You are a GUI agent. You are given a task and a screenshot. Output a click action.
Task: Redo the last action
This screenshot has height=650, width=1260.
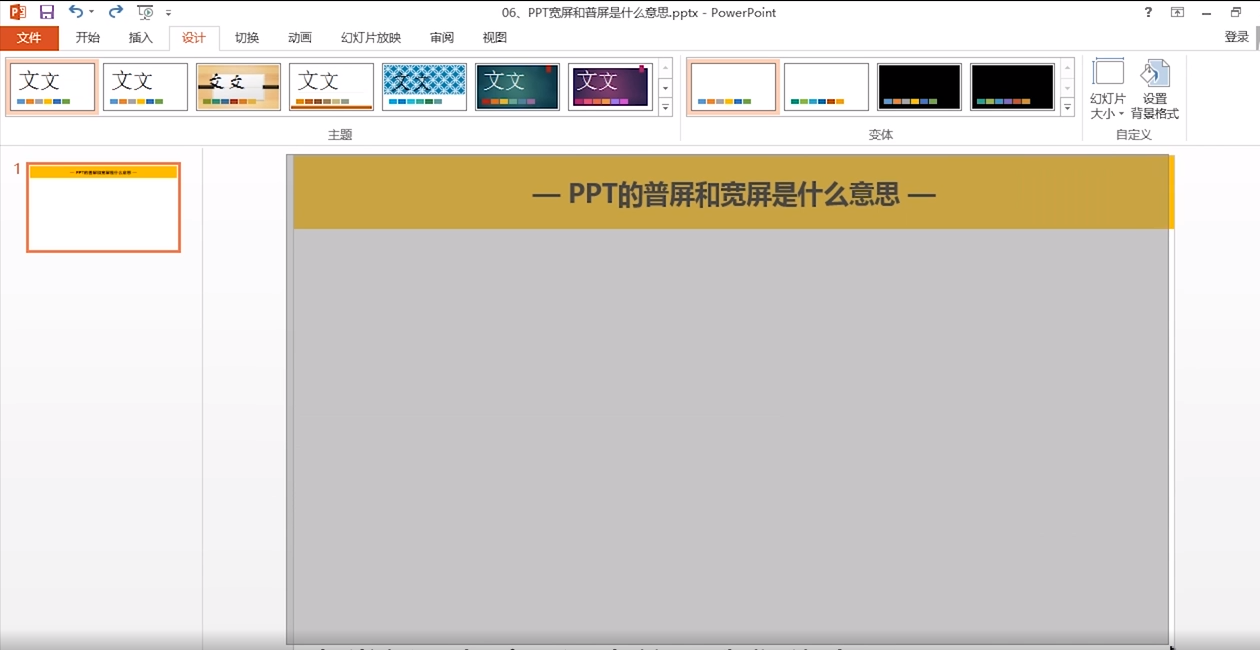click(x=115, y=12)
